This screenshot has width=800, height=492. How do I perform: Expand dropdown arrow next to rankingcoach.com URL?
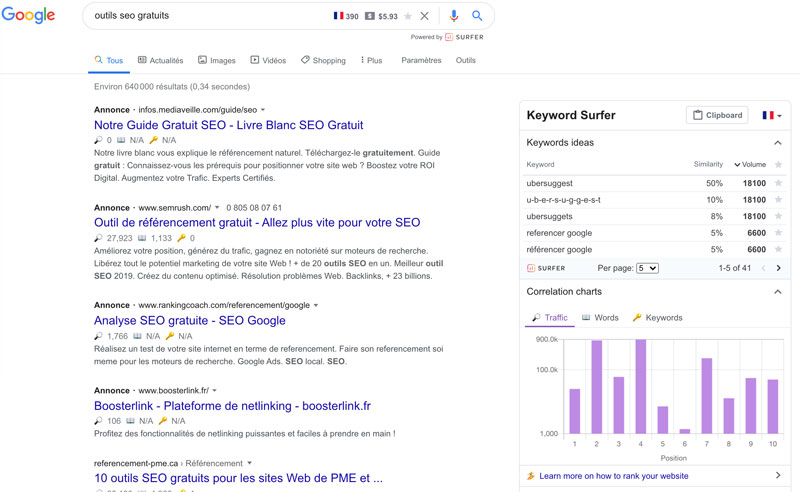pos(316,305)
